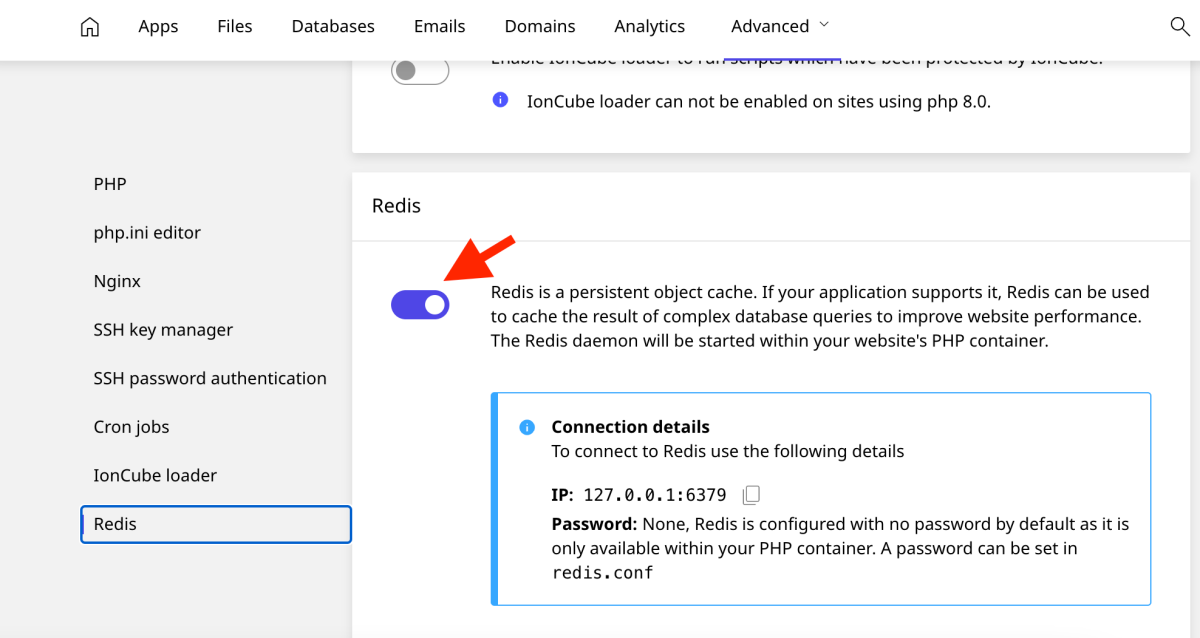Click the search magnifier icon
This screenshot has width=1200, height=638.
(1180, 27)
